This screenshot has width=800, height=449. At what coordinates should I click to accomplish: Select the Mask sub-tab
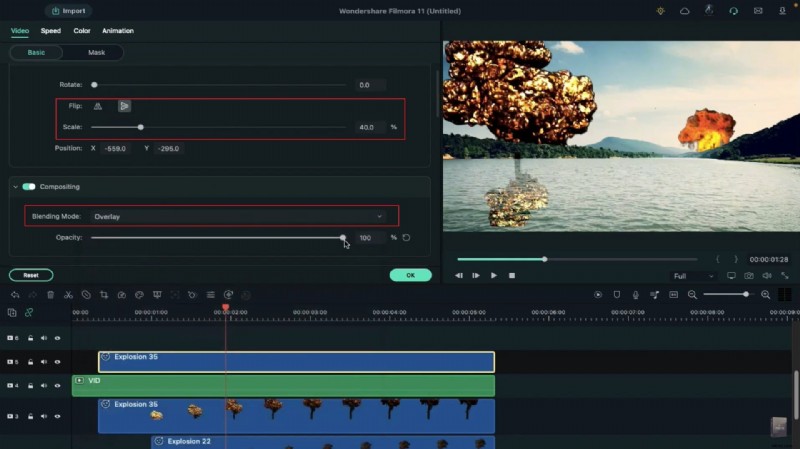[96, 53]
